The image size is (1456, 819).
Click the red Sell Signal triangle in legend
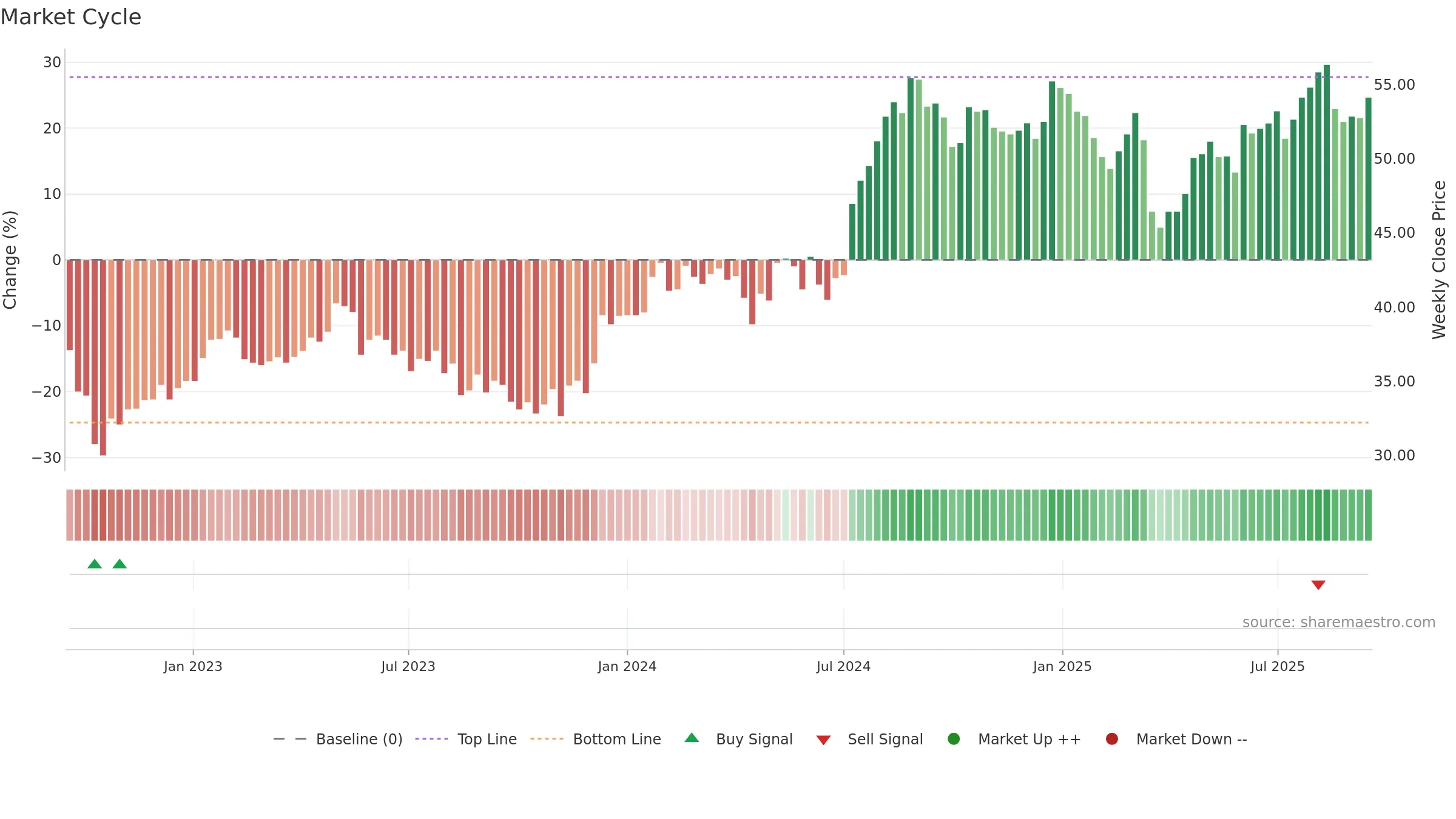click(823, 740)
